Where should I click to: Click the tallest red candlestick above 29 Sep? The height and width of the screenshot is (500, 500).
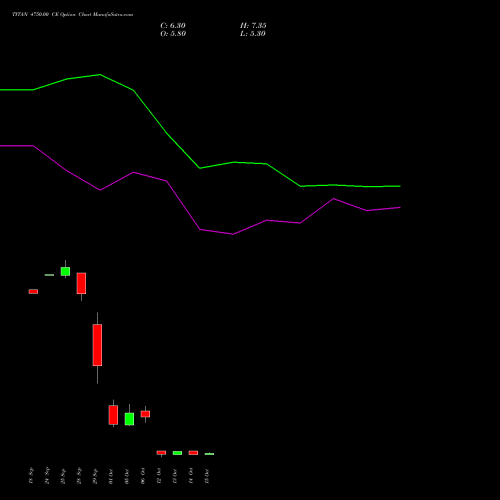click(97, 345)
